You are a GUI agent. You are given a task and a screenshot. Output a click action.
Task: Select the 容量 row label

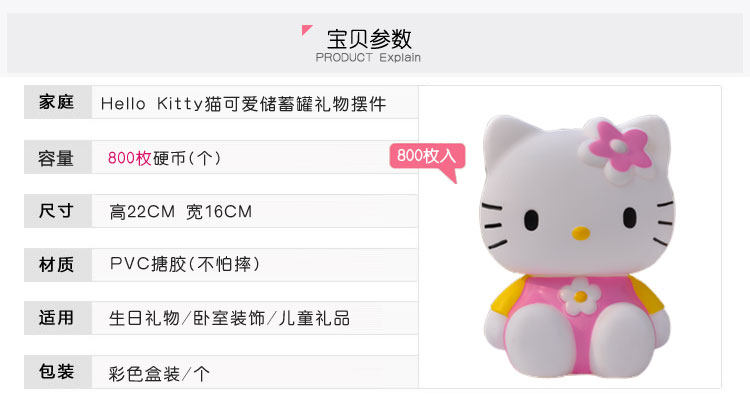tap(56, 158)
